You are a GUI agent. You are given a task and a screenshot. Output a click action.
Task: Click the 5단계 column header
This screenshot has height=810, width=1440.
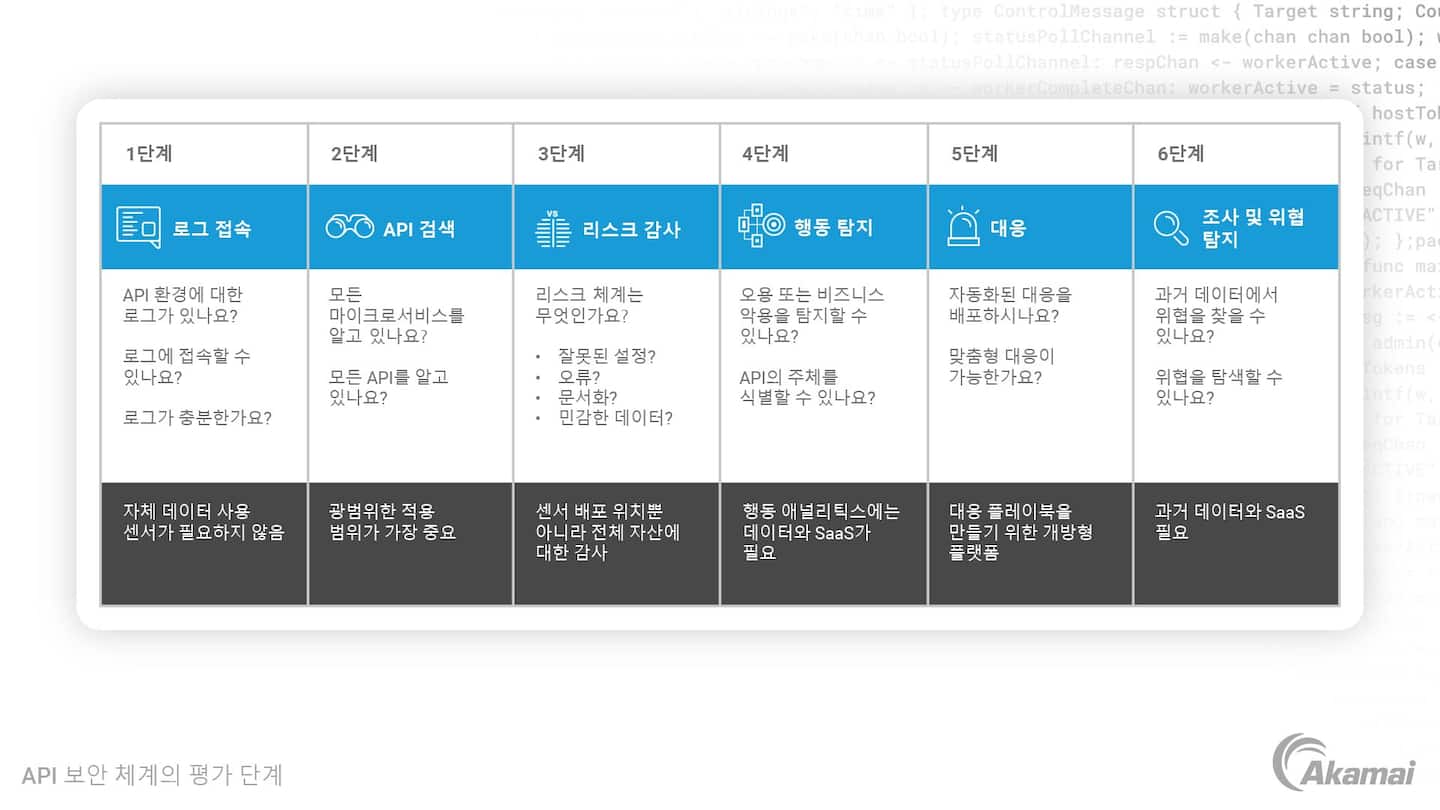pos(974,154)
